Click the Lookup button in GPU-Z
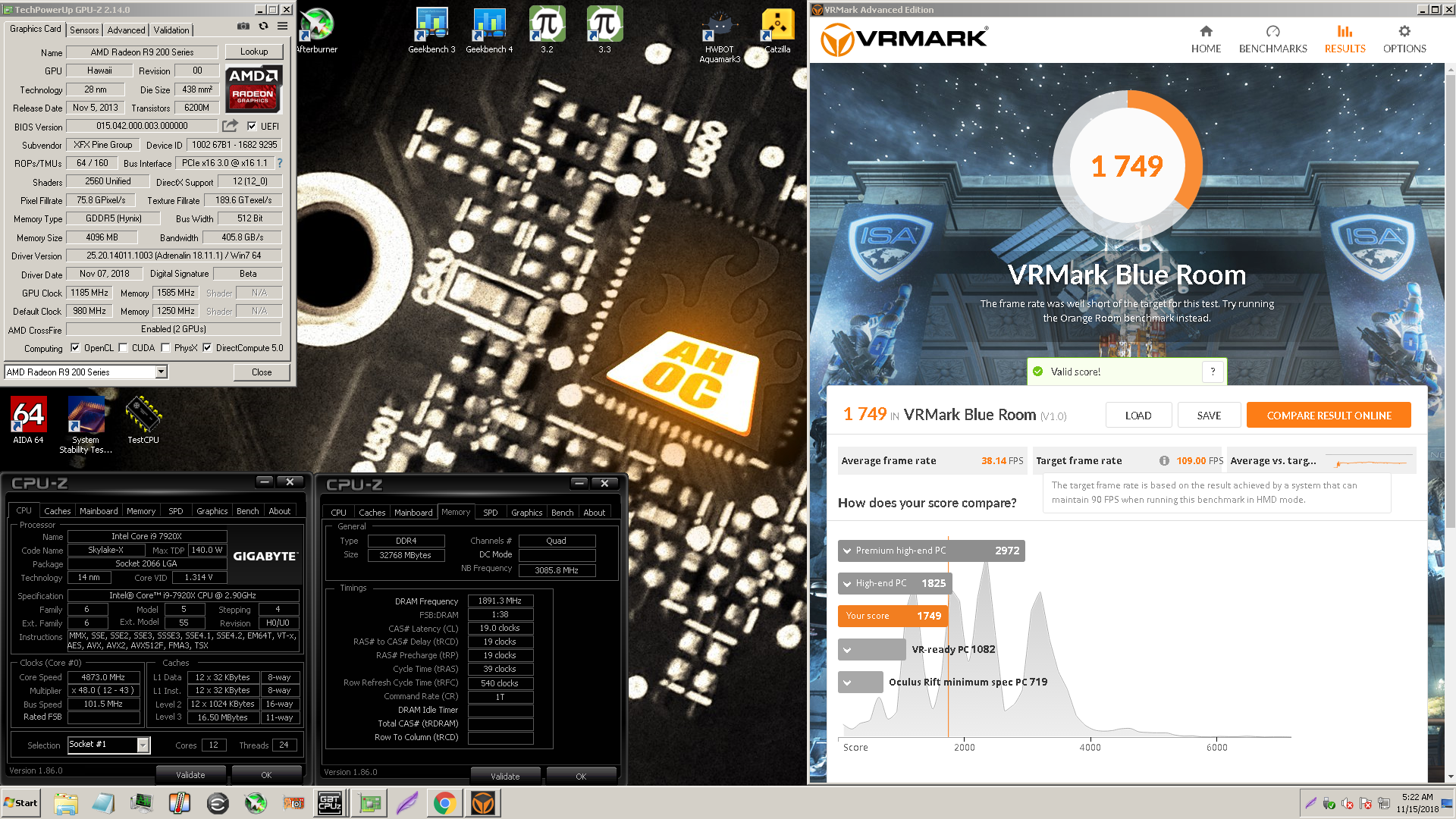 click(254, 52)
